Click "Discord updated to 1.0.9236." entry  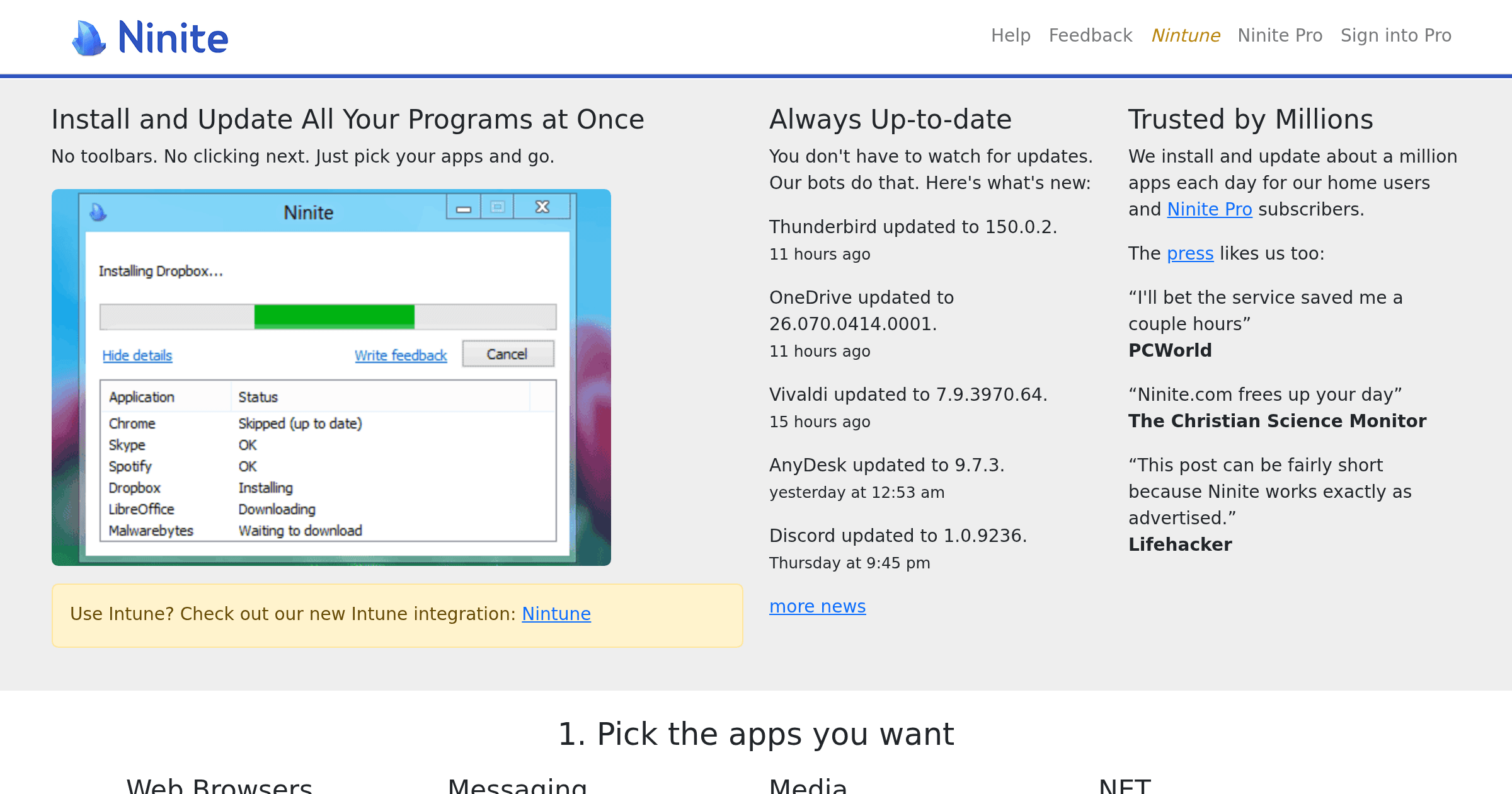898,536
